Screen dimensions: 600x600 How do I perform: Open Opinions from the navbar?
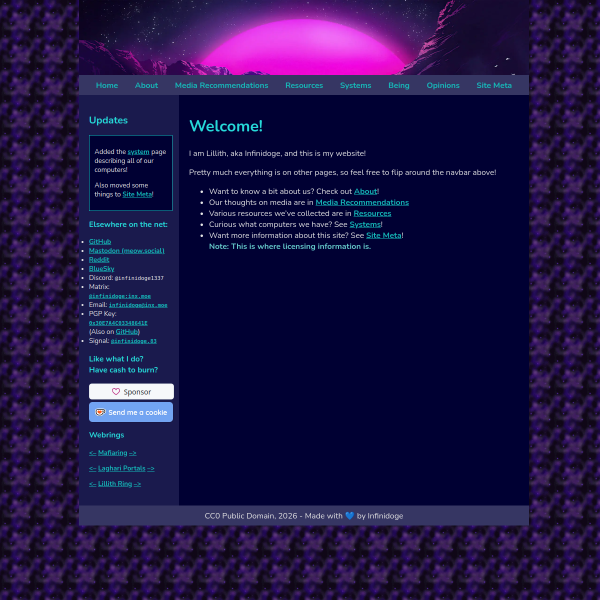[x=443, y=85]
